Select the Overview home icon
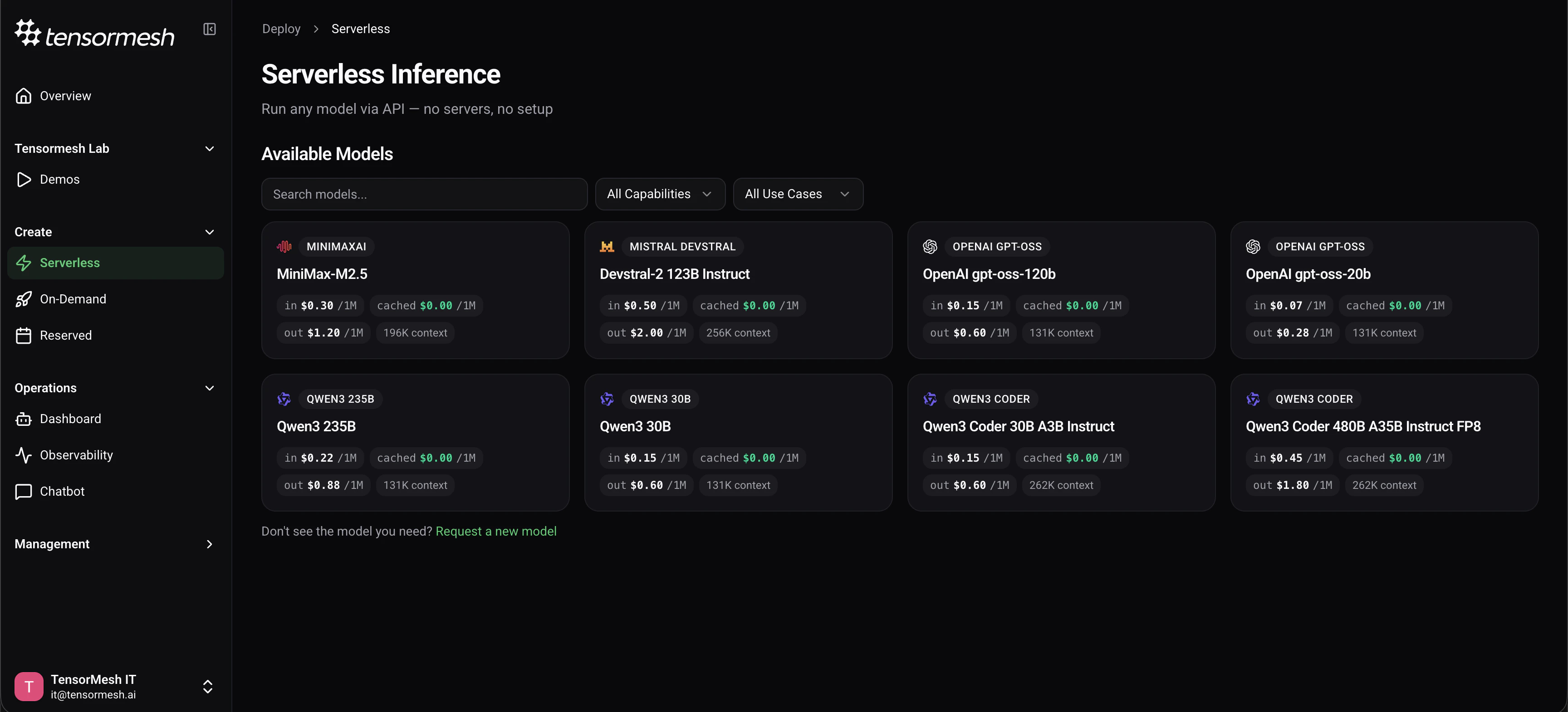The image size is (1568, 712). click(23, 96)
